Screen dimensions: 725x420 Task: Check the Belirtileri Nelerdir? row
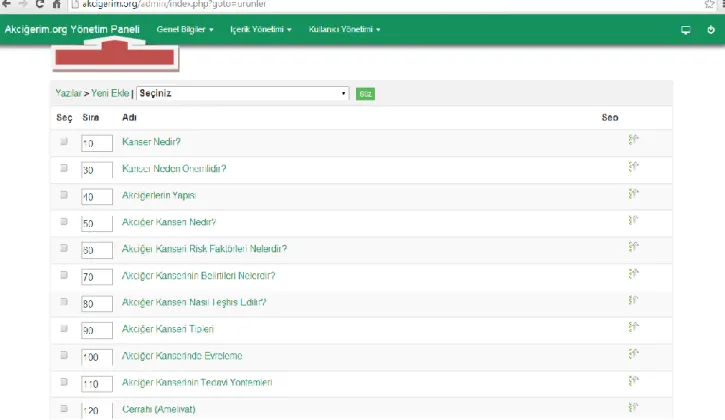click(x=64, y=275)
